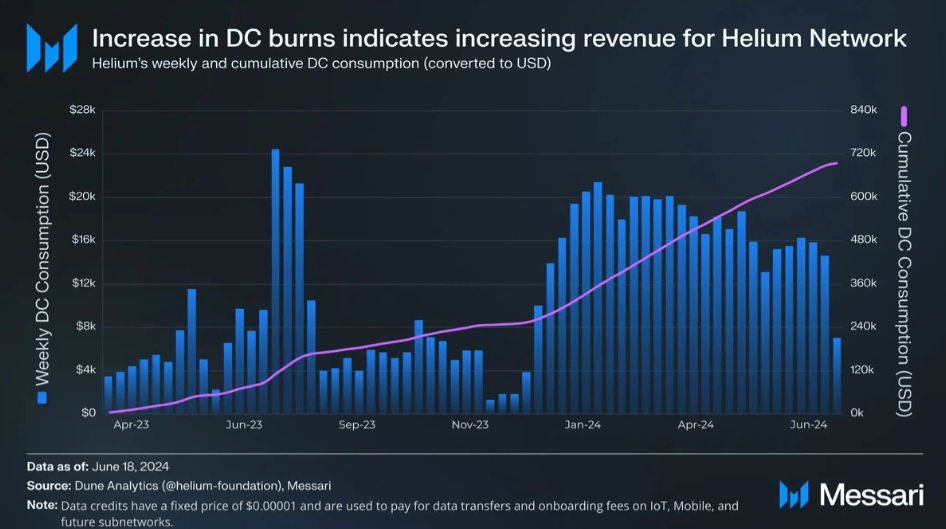
Task: Click the Jan-24 x-axis label
Action: tap(583, 425)
